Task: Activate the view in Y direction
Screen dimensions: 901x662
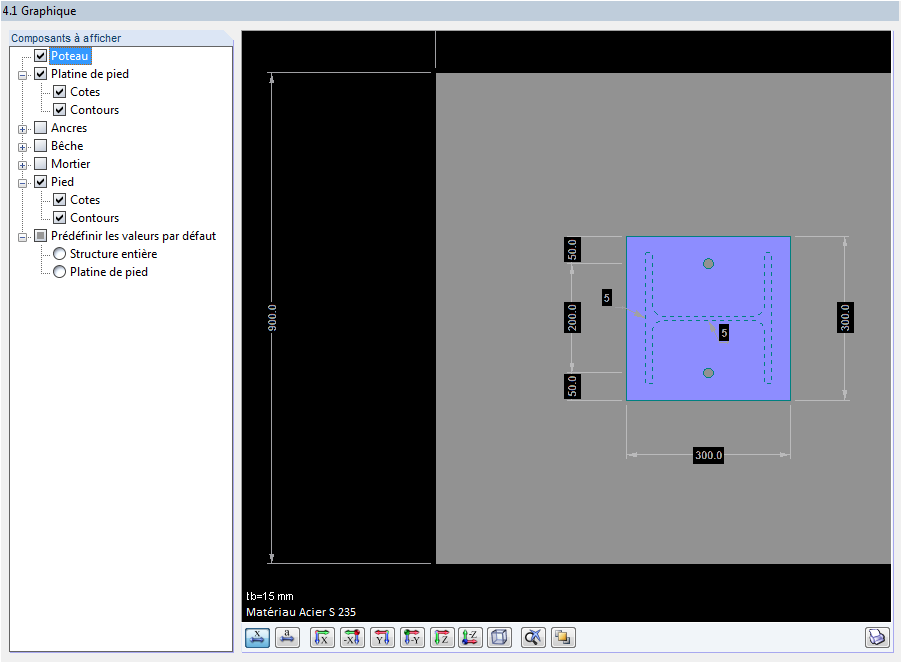Action: (x=382, y=637)
